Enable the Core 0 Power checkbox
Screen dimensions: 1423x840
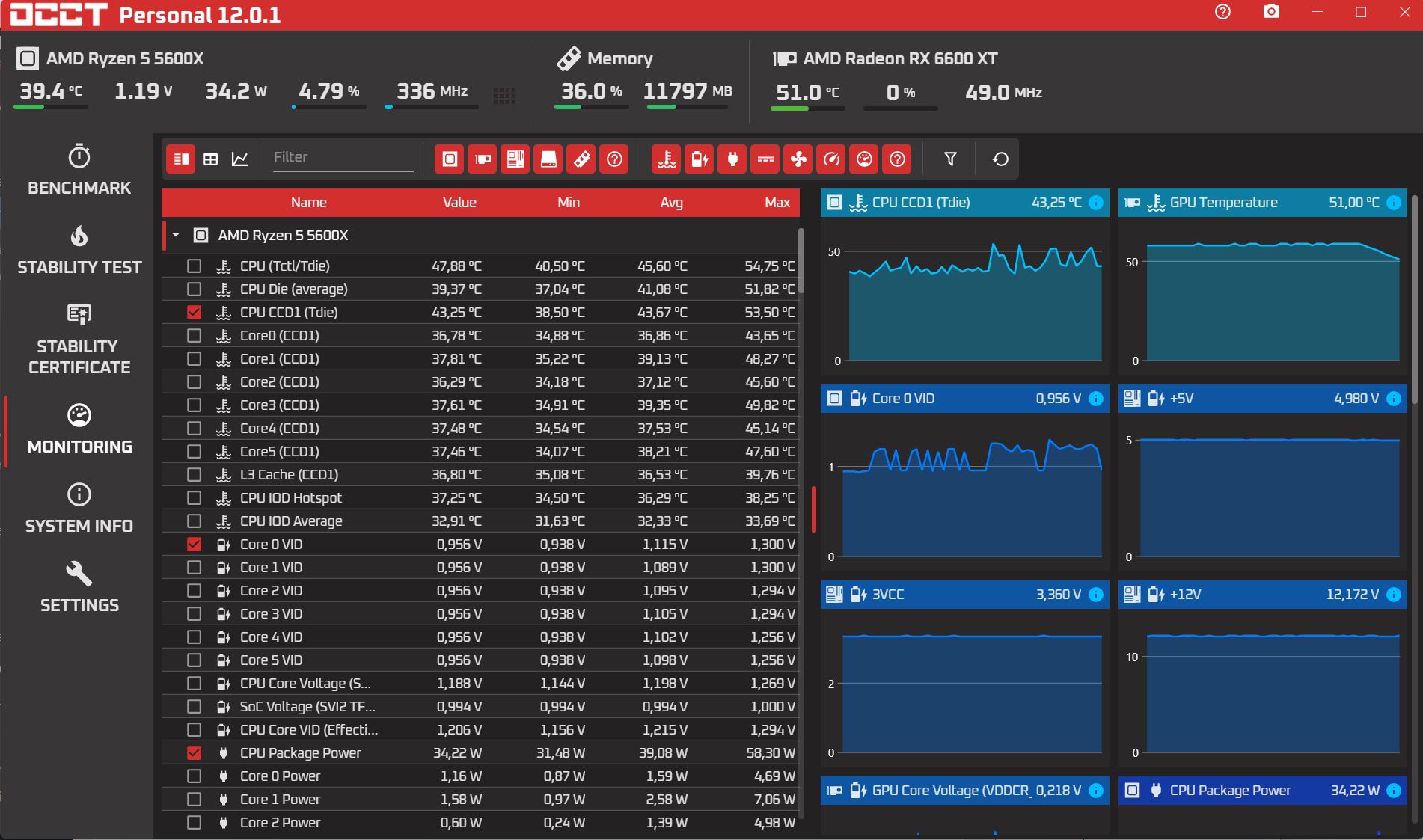(x=195, y=776)
